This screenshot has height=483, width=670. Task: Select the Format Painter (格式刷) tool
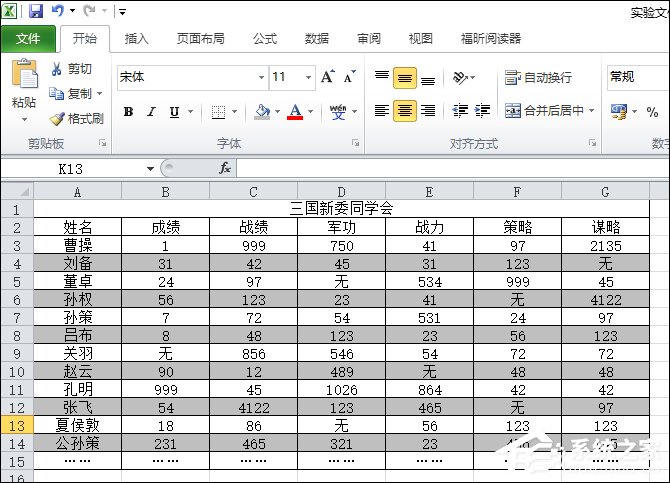click(57, 118)
